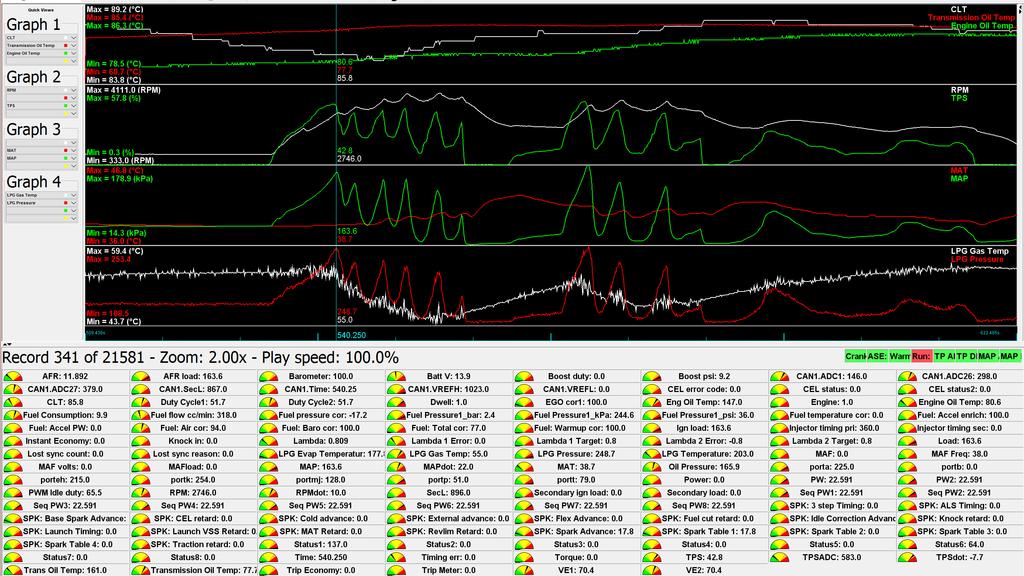The height and width of the screenshot is (576, 1024).
Task: Click the Lambda gauge icon
Action: pos(268,440)
